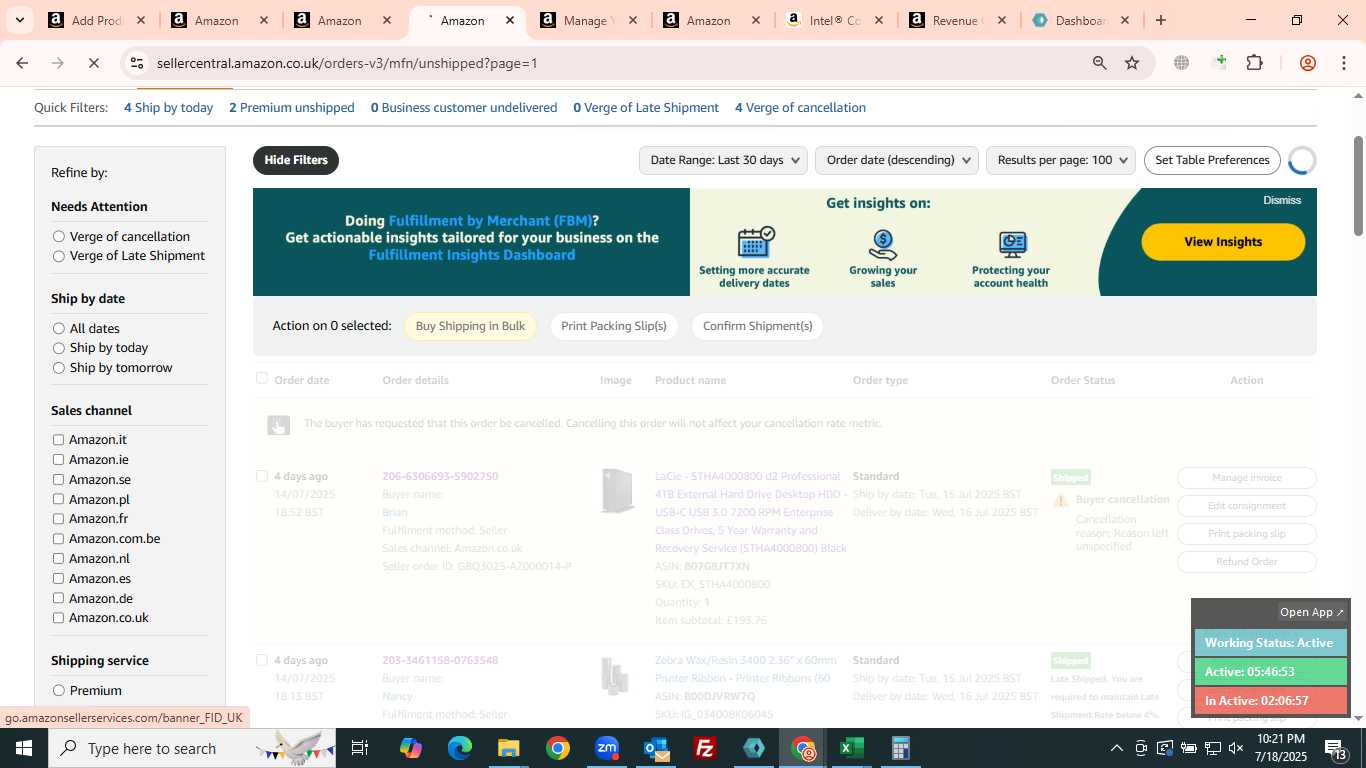Viewport: 1366px width, 768px height.
Task: Open the browser extensions puzzle icon
Action: (x=1254, y=63)
